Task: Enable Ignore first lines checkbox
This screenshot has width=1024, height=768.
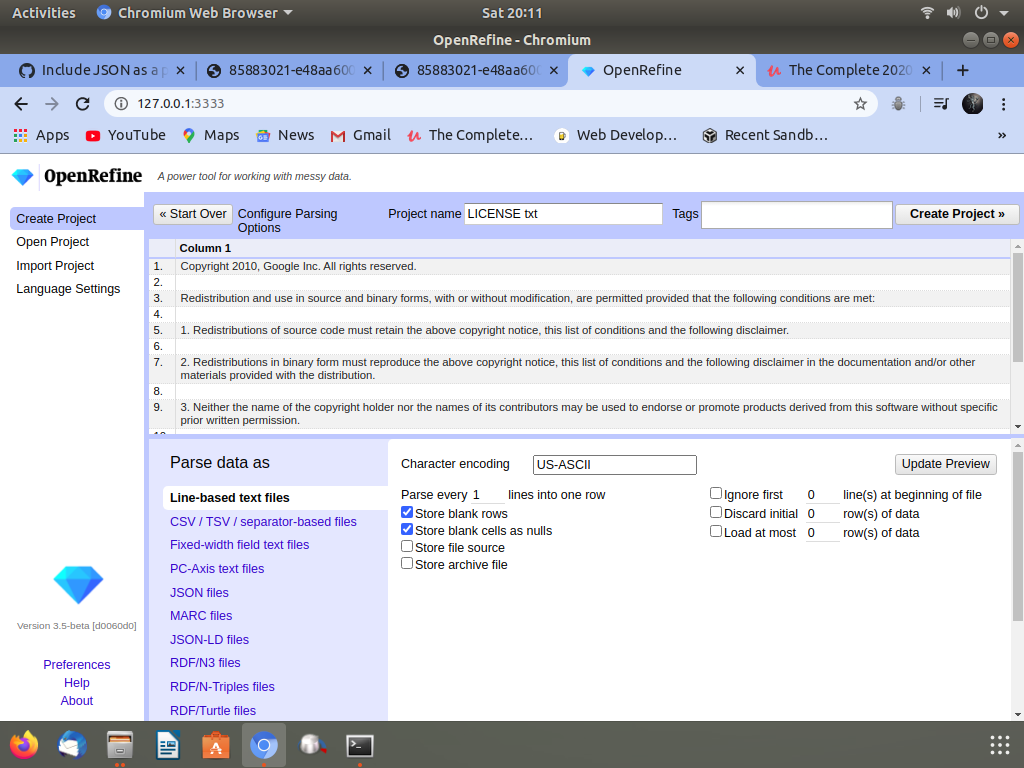Action: coord(716,494)
